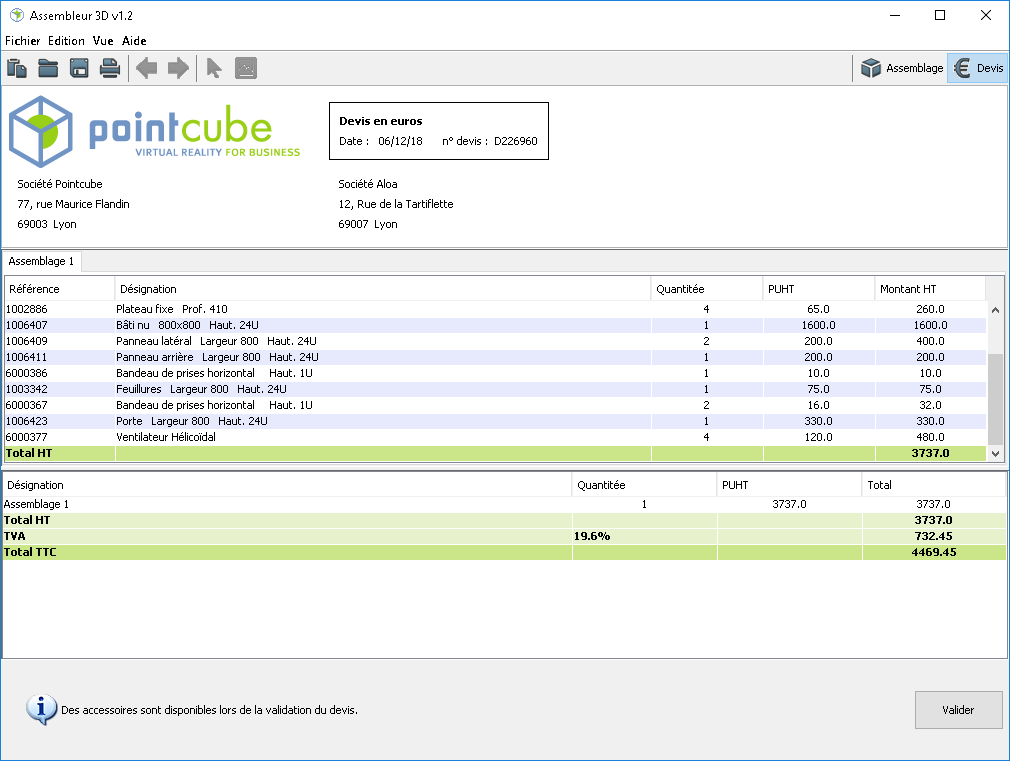Click the parts table Désignation column header
Image resolution: width=1010 pixels, height=761 pixels.
pyautogui.click(x=383, y=289)
